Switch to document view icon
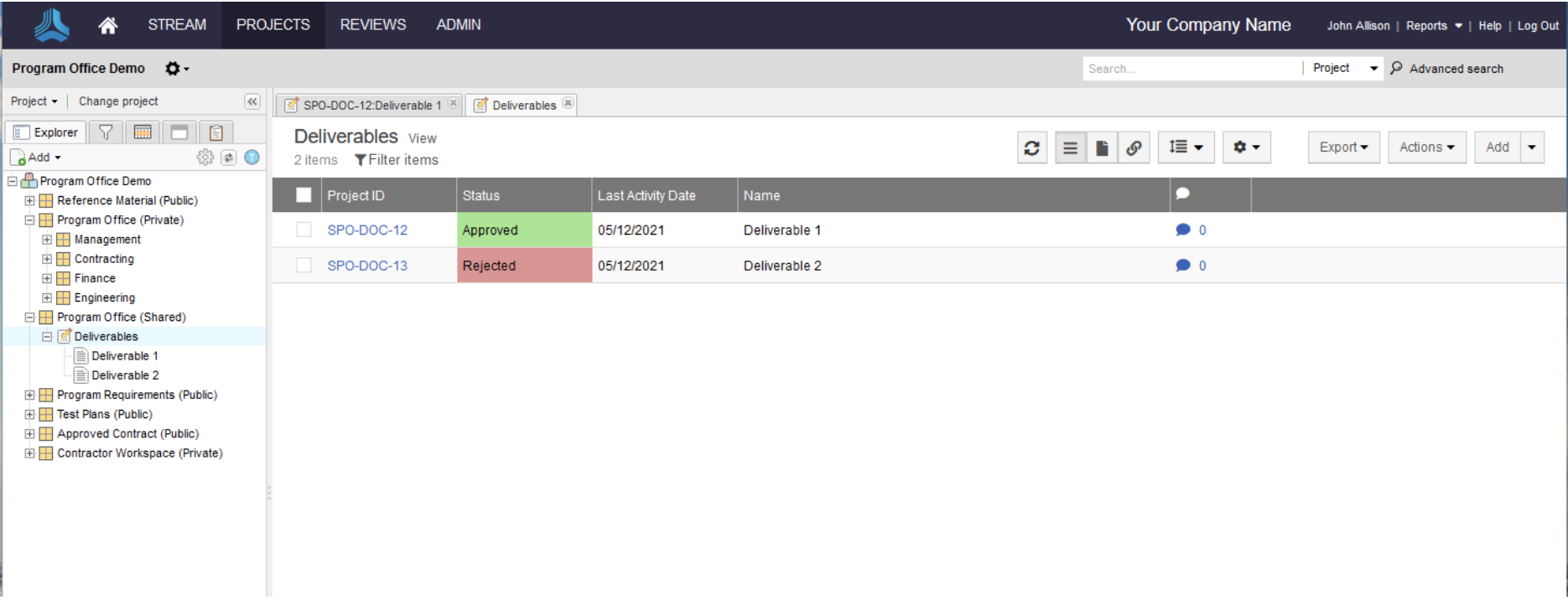 [x=1102, y=148]
